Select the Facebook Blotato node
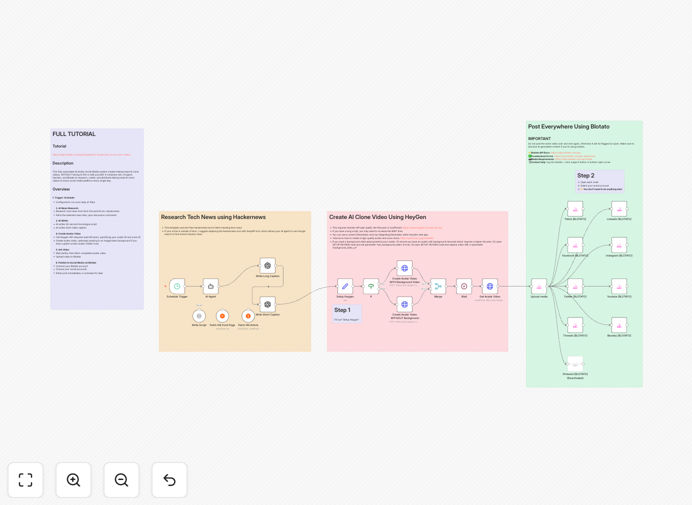The height and width of the screenshot is (505, 692). click(575, 245)
